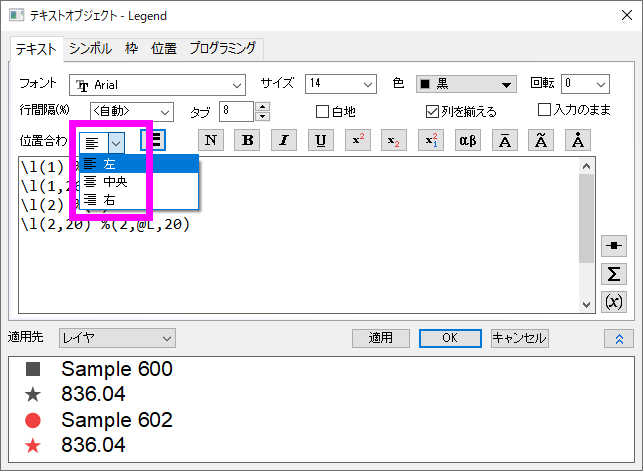
Task: Click the vertical scrollbar thumb in text box
Action: (586, 218)
